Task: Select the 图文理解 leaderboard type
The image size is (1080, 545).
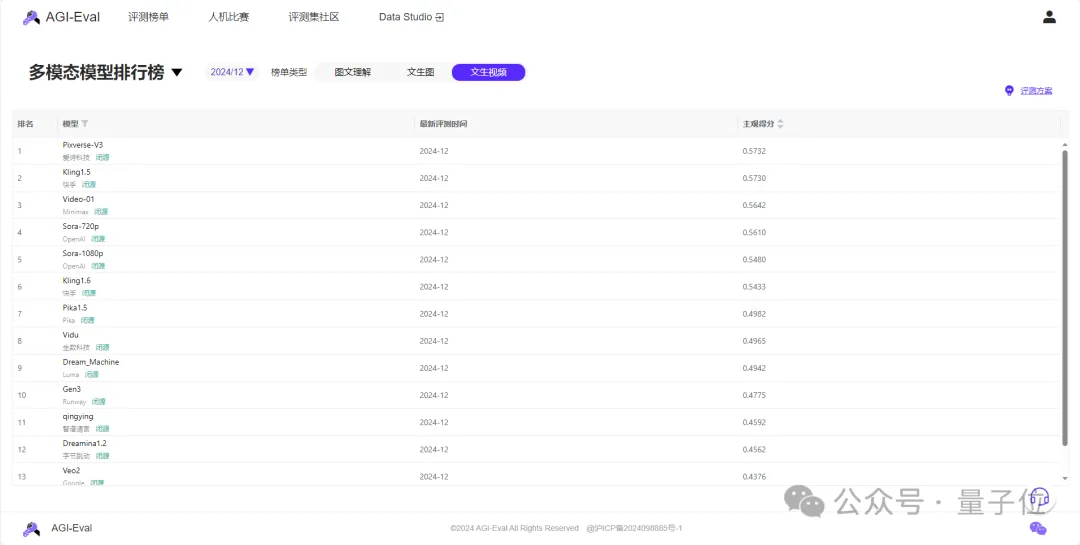Action: pyautogui.click(x=352, y=72)
